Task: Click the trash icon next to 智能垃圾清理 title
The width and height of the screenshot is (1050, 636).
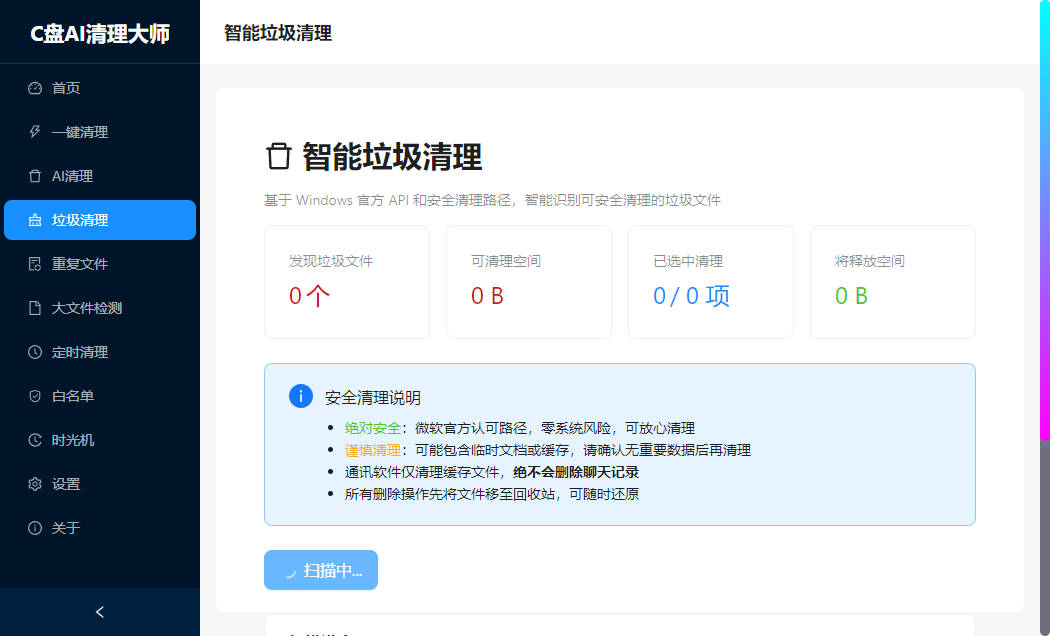Action: tap(278, 157)
